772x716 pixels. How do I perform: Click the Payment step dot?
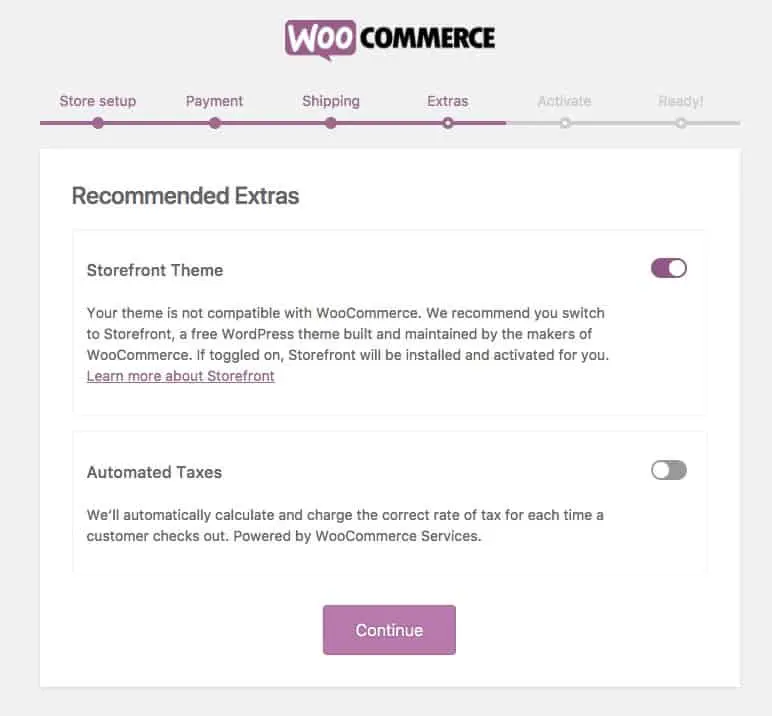click(x=215, y=123)
